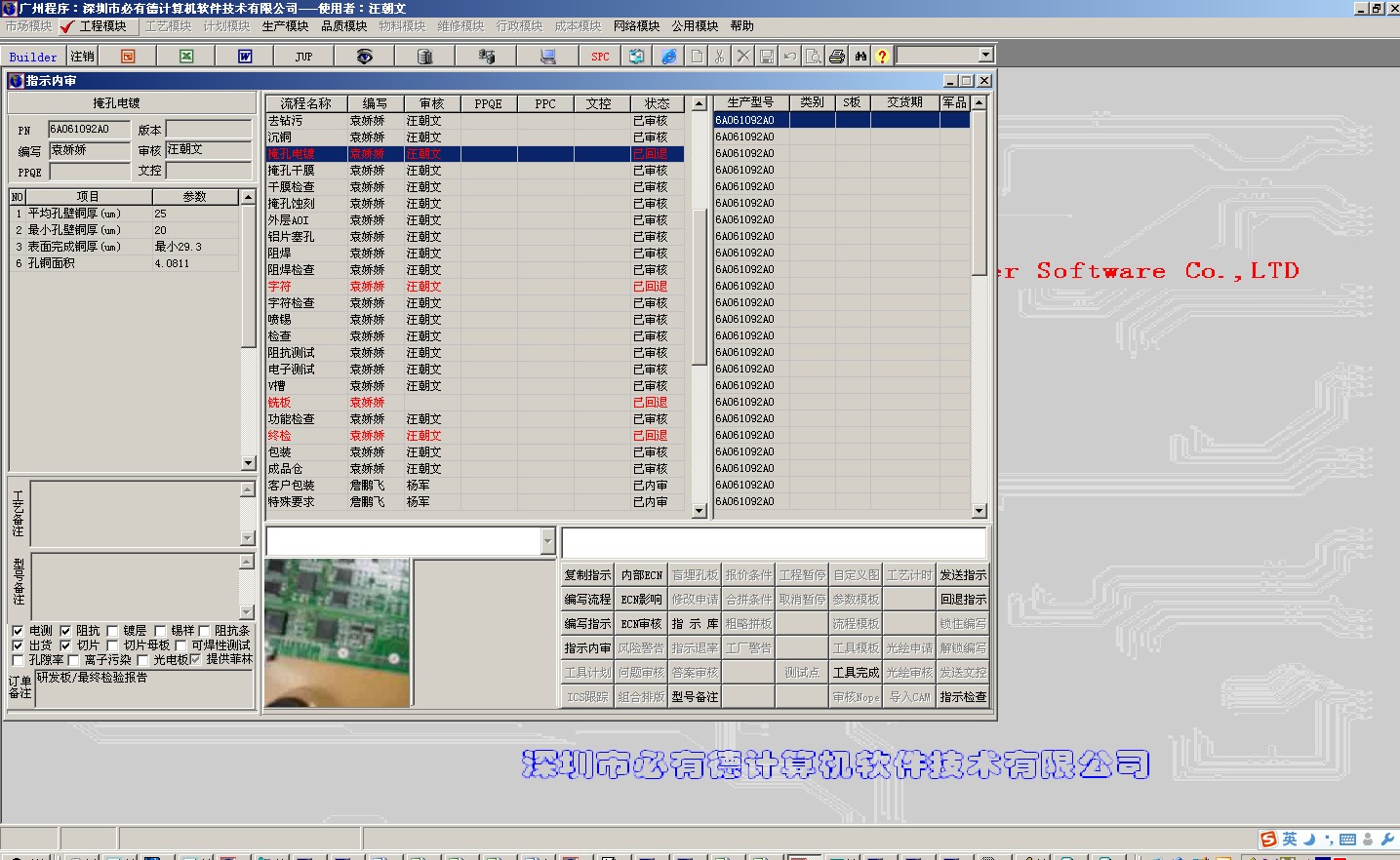Viewport: 1400px width, 860px height.
Task: Click the wrench icon in the IME bar
Action: pyautogui.click(x=1386, y=840)
